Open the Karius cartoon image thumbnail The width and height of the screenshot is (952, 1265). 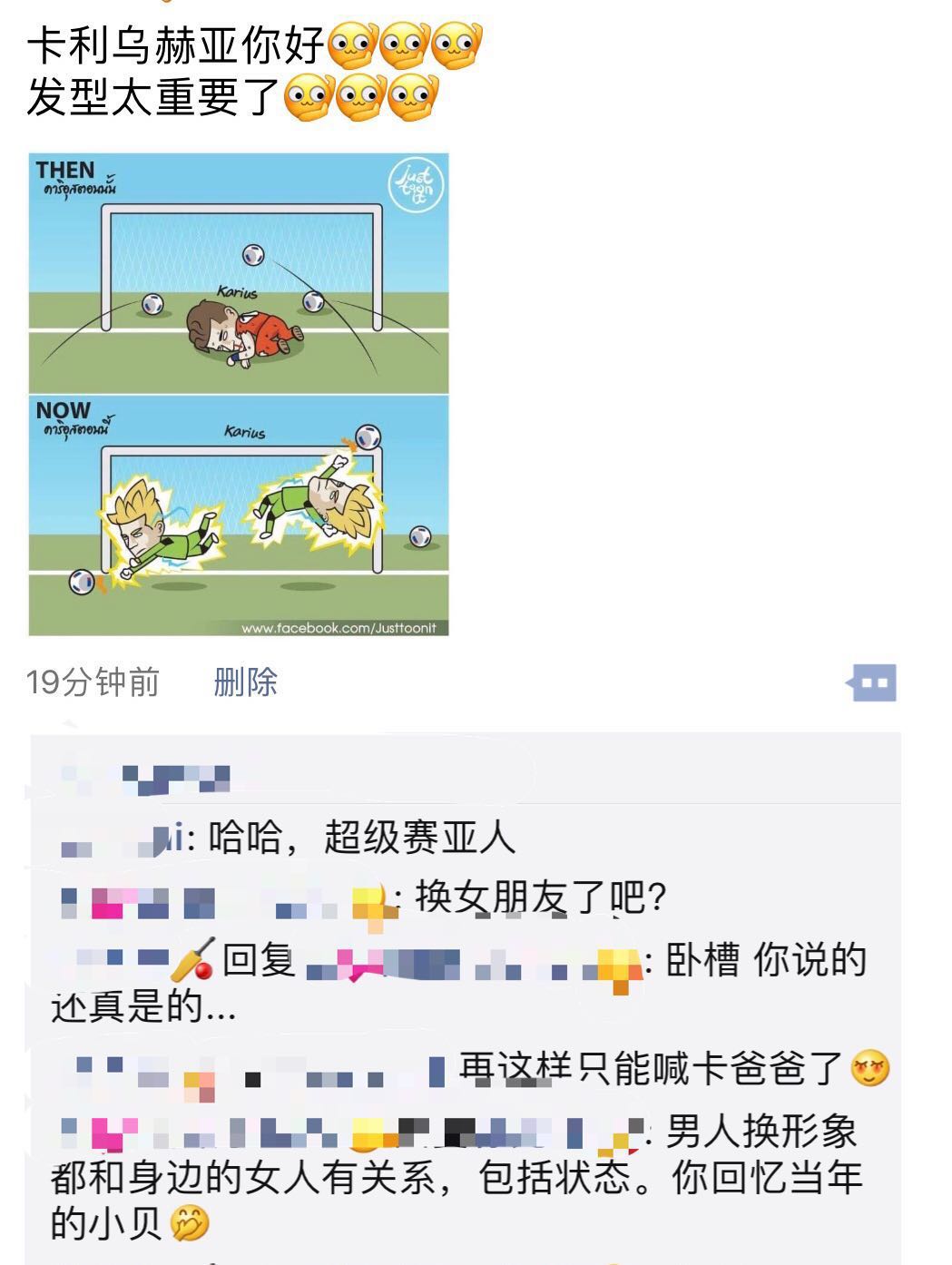[x=239, y=395]
